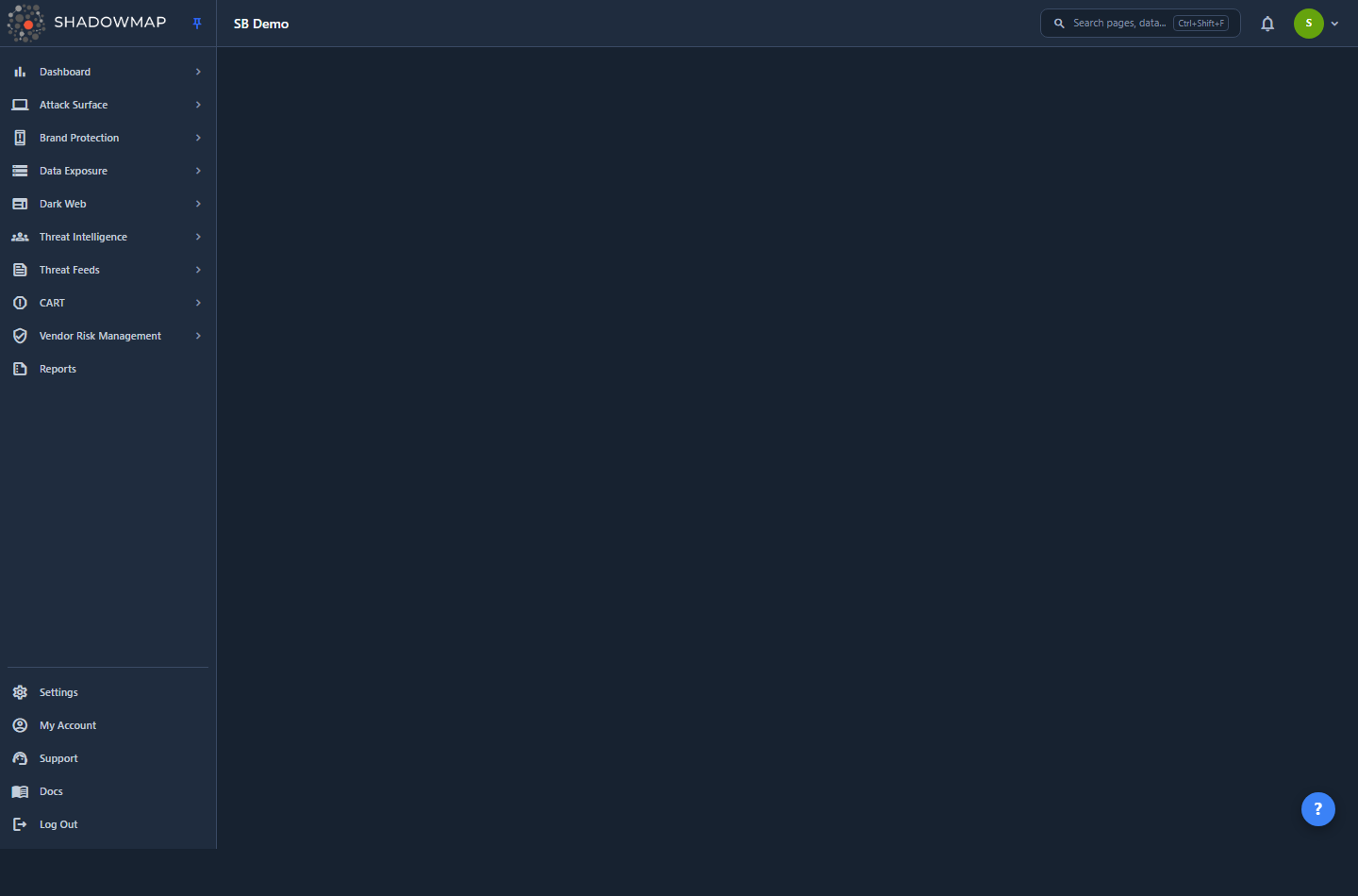Open the Support link
The height and width of the screenshot is (896, 1358).
pyautogui.click(x=58, y=758)
